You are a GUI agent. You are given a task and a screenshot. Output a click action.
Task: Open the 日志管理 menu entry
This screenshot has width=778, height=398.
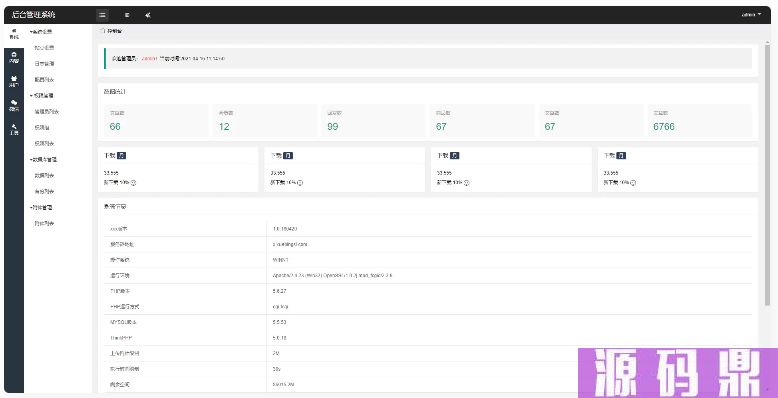(x=44, y=64)
